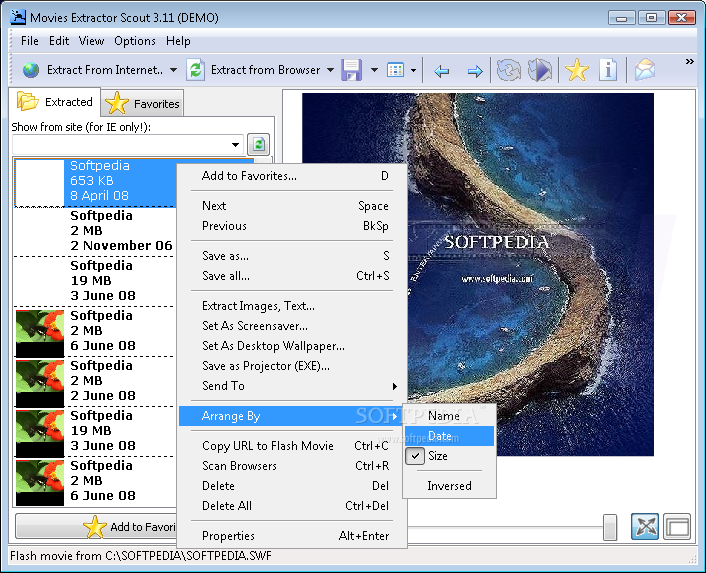Open the Save button dropdown arrow

pyautogui.click(x=374, y=70)
